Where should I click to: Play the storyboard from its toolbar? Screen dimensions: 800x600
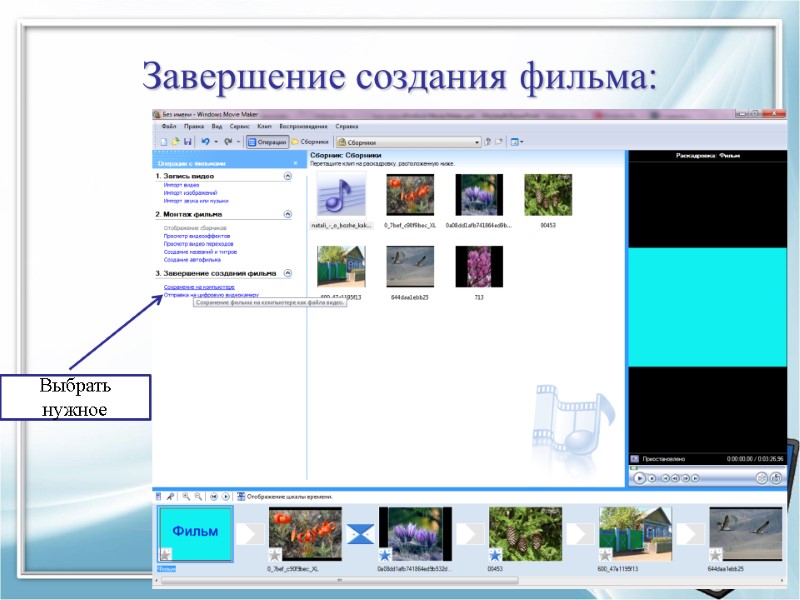(x=226, y=496)
